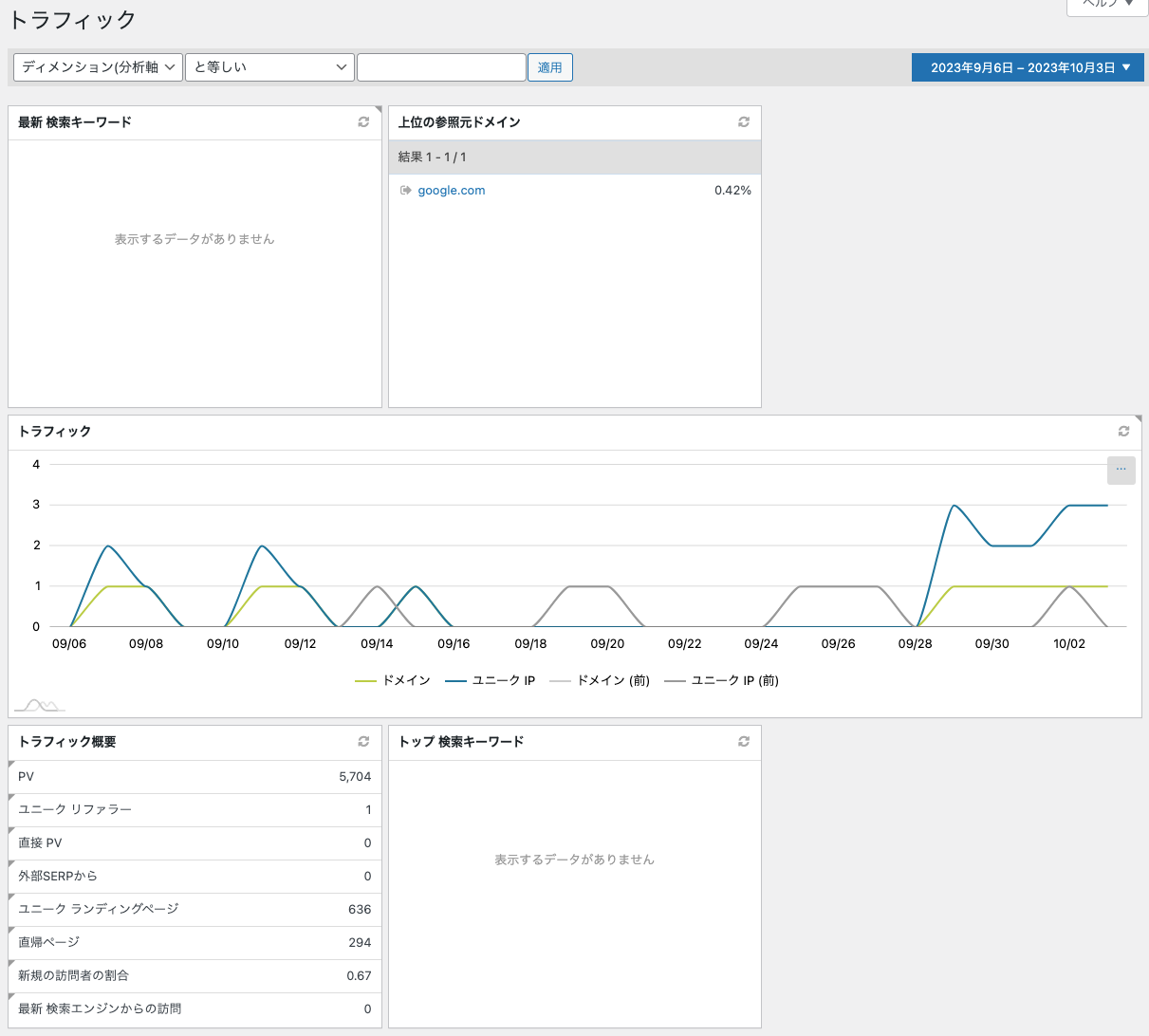The image size is (1149, 1036).
Task: Refresh the トップ 検索キーワード panel
Action: pyautogui.click(x=744, y=742)
